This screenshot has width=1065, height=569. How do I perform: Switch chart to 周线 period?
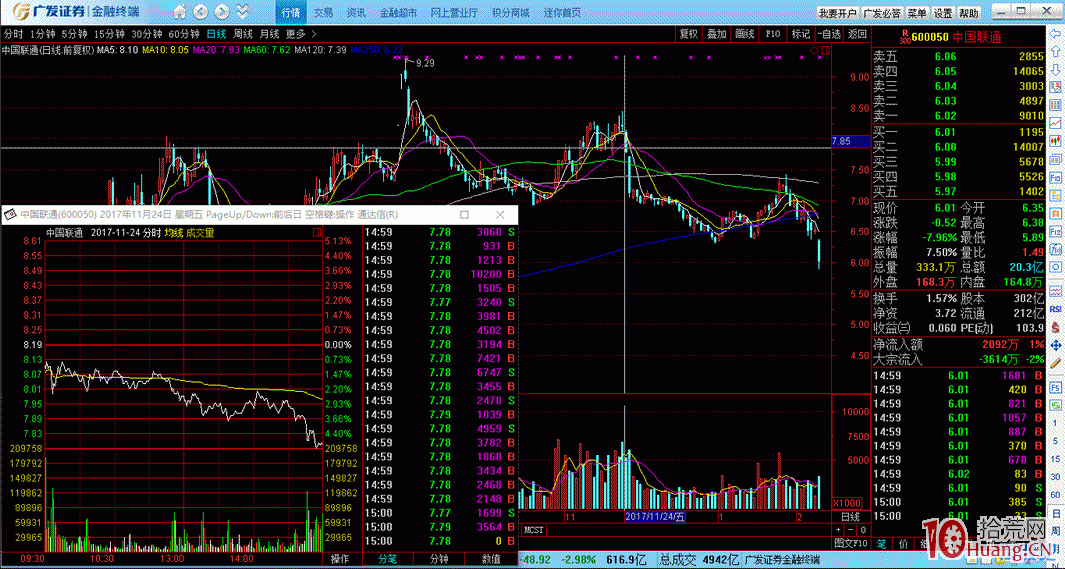243,33
